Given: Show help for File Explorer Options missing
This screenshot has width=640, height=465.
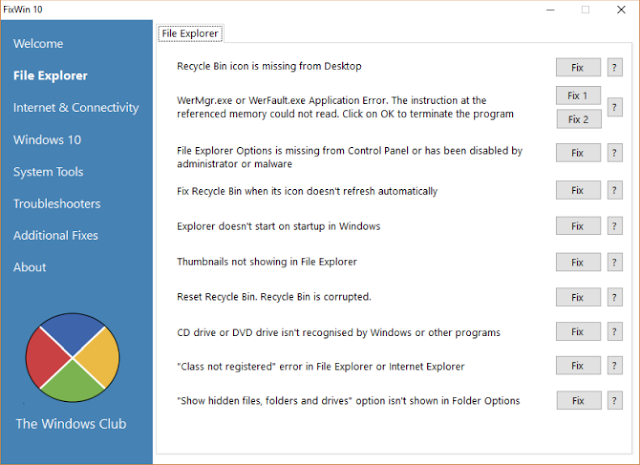Looking at the screenshot, I should [615, 153].
